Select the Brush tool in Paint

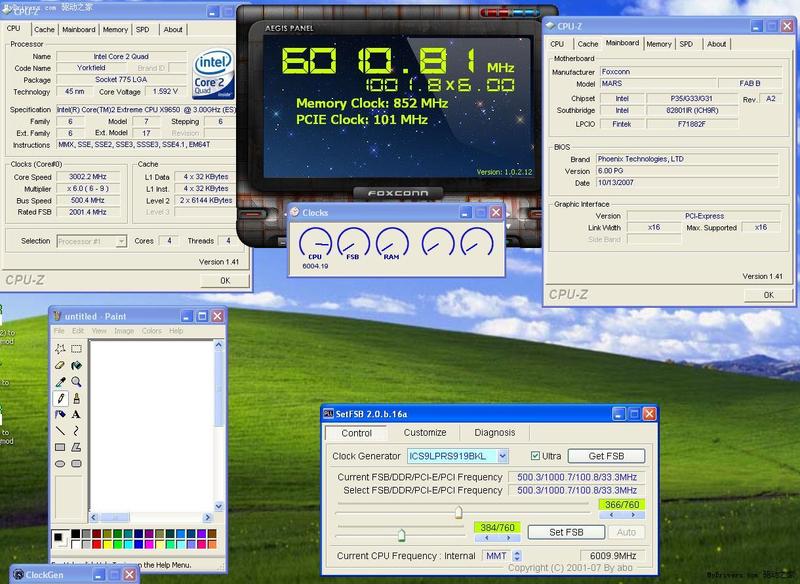(x=77, y=398)
